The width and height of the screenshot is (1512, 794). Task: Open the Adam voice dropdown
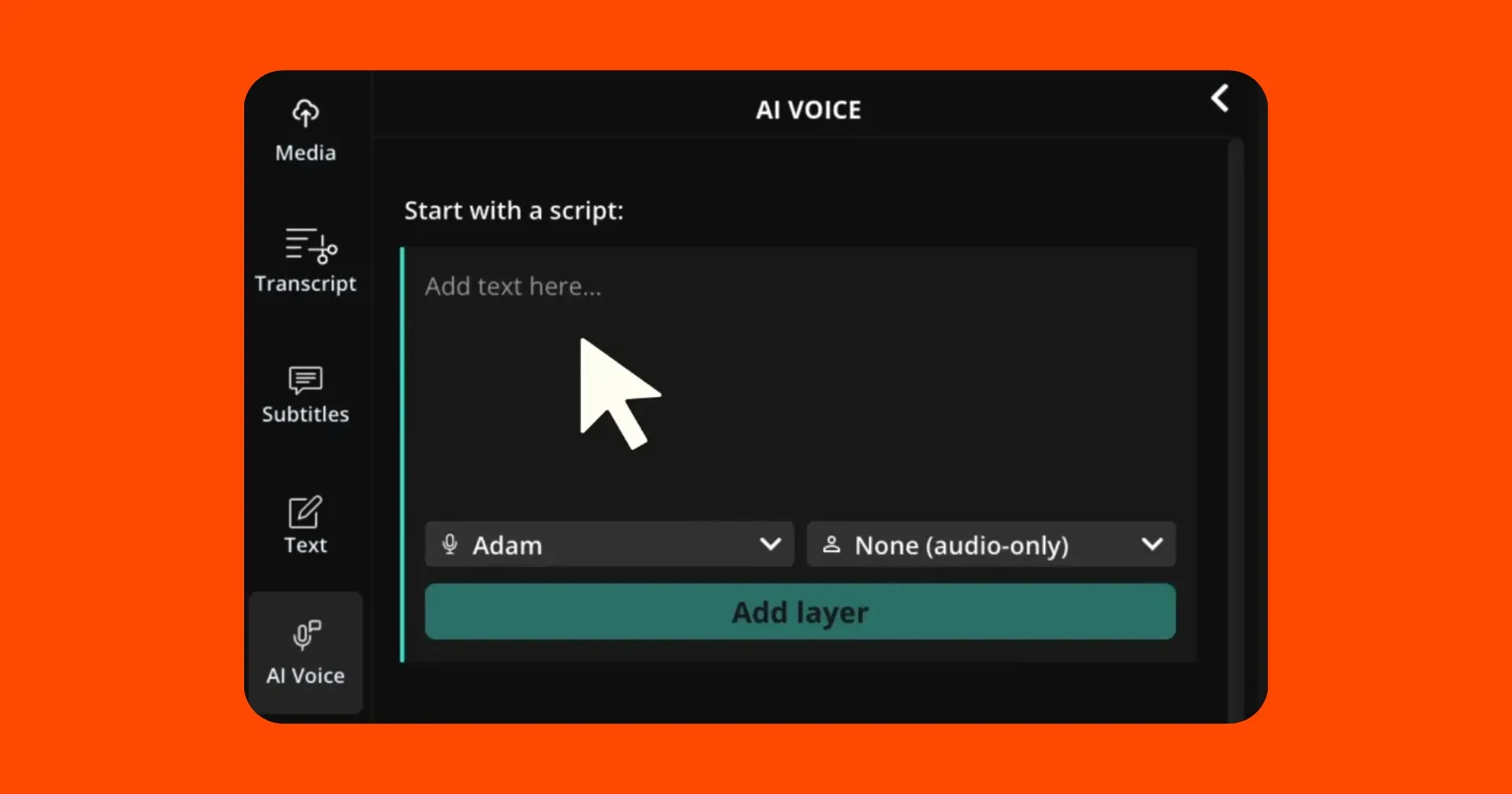[608, 544]
